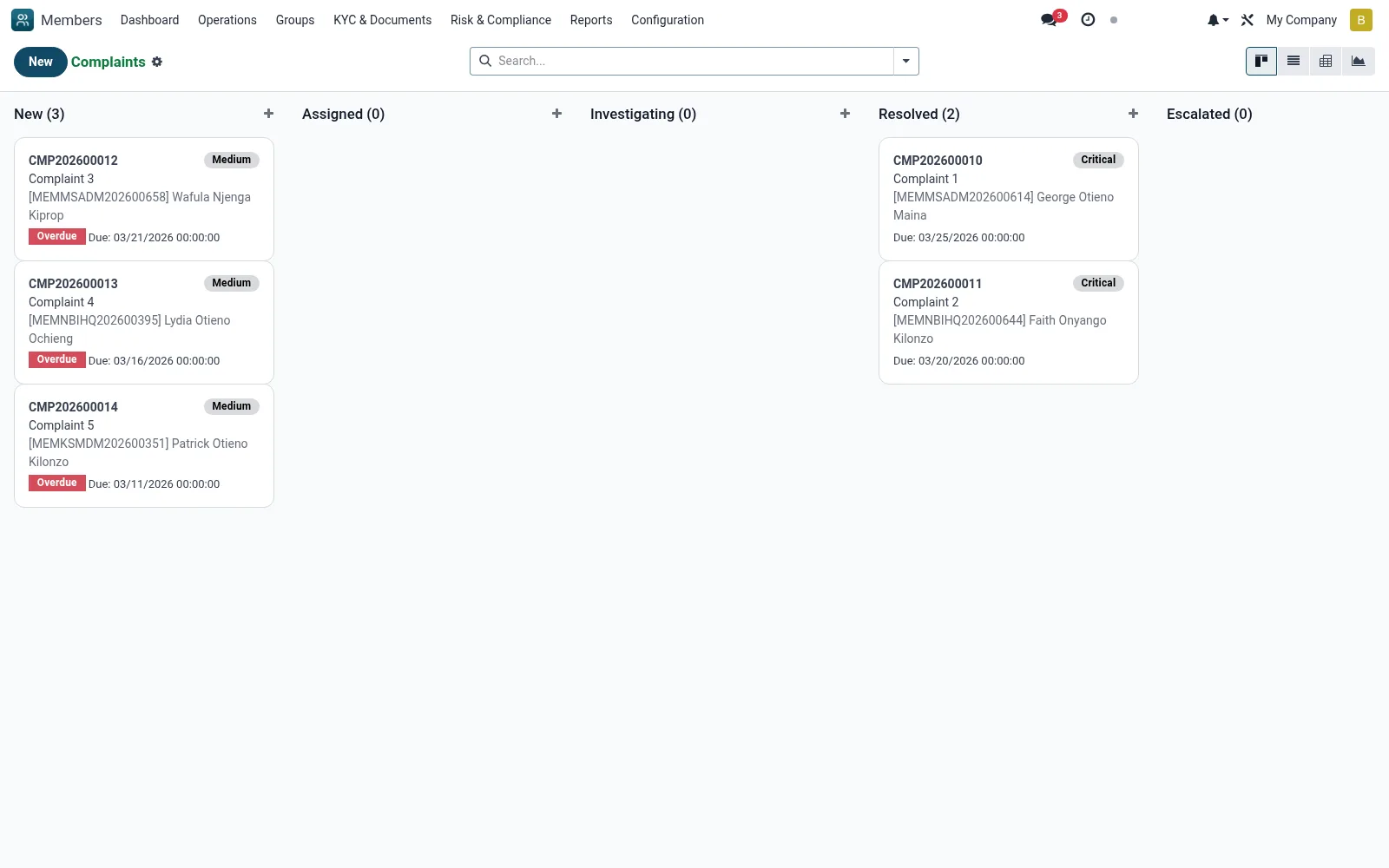Click the Critical badge on Complaint 1
This screenshot has height=868, width=1389.
1098,160
